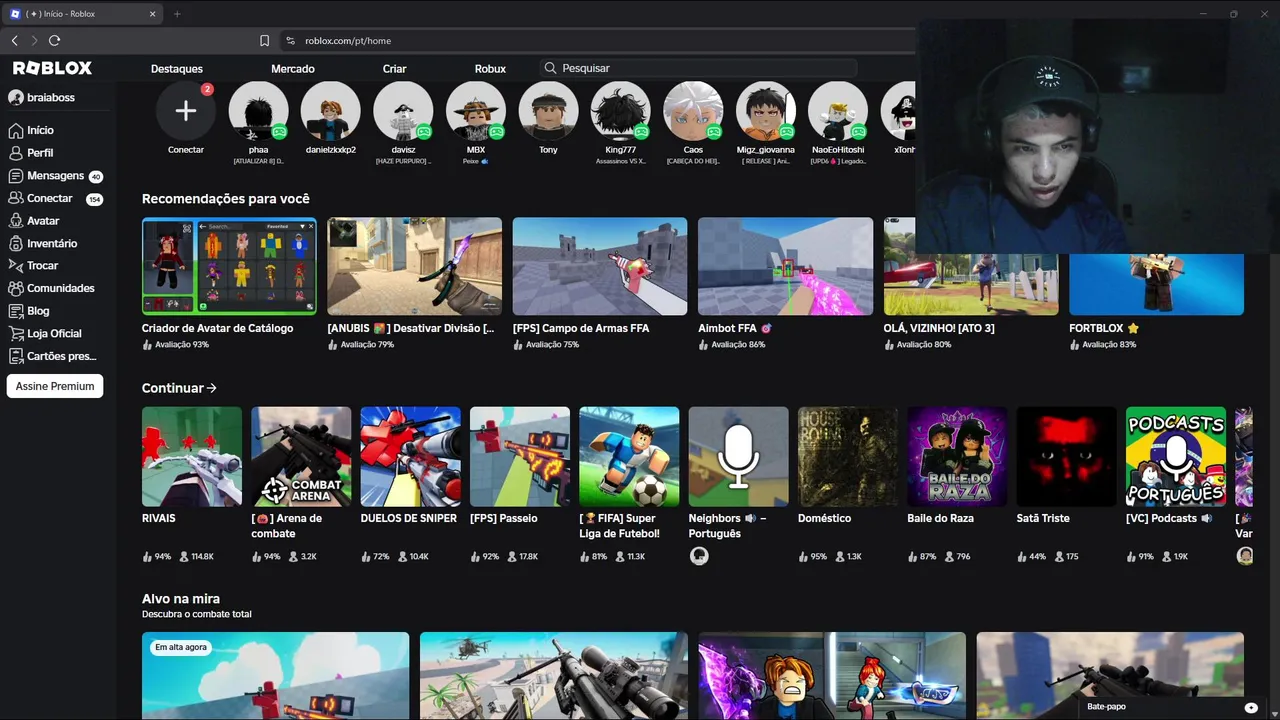This screenshot has width=1280, height=720.
Task: Open the helicopter sniper game card
Action: [x=554, y=676]
